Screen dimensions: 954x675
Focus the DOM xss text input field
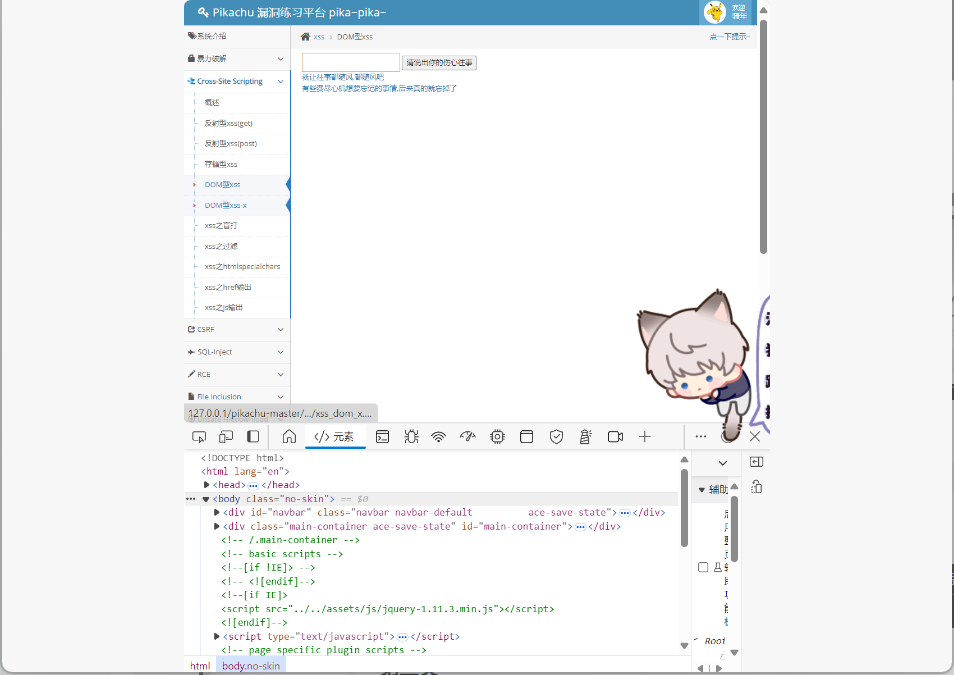click(x=351, y=63)
